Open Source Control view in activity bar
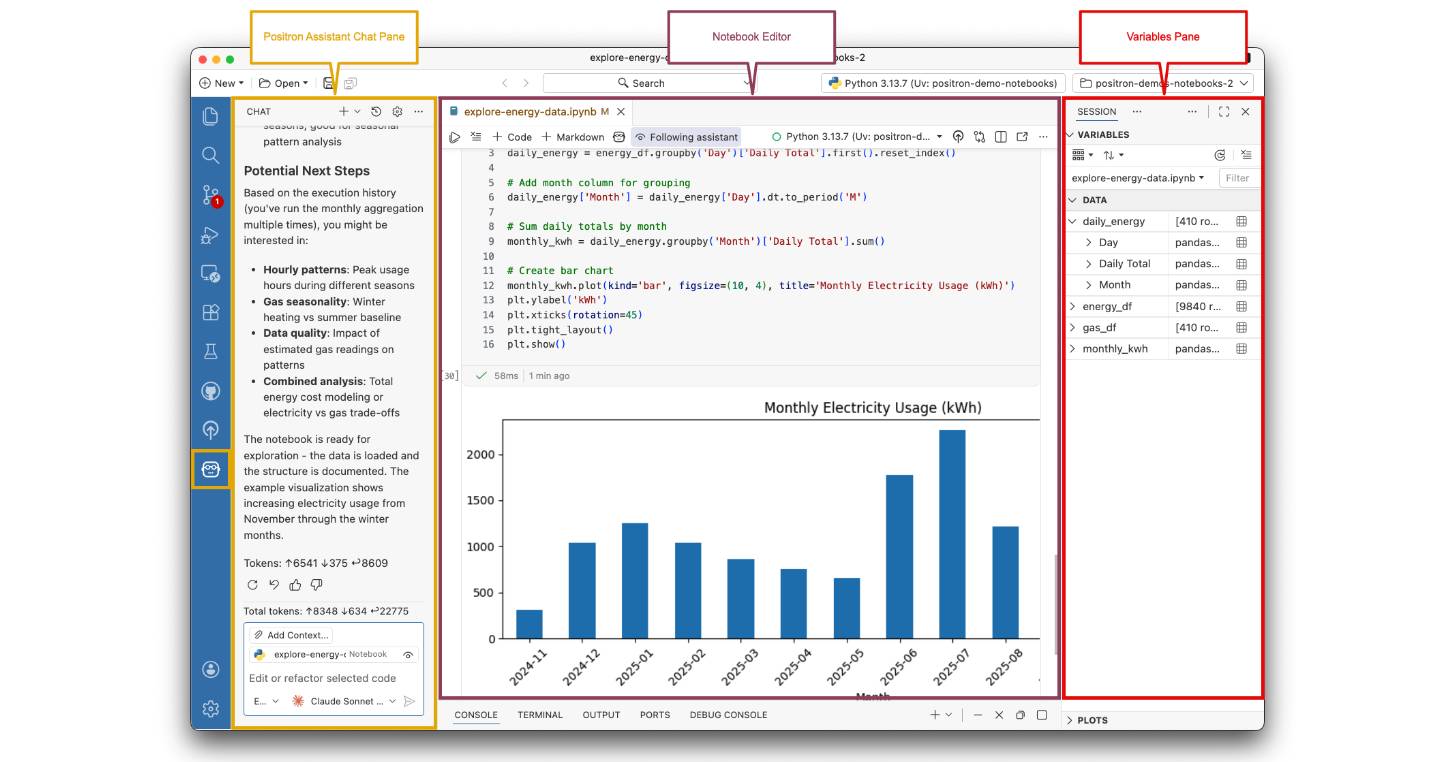This screenshot has width=1451, height=762. (x=210, y=195)
